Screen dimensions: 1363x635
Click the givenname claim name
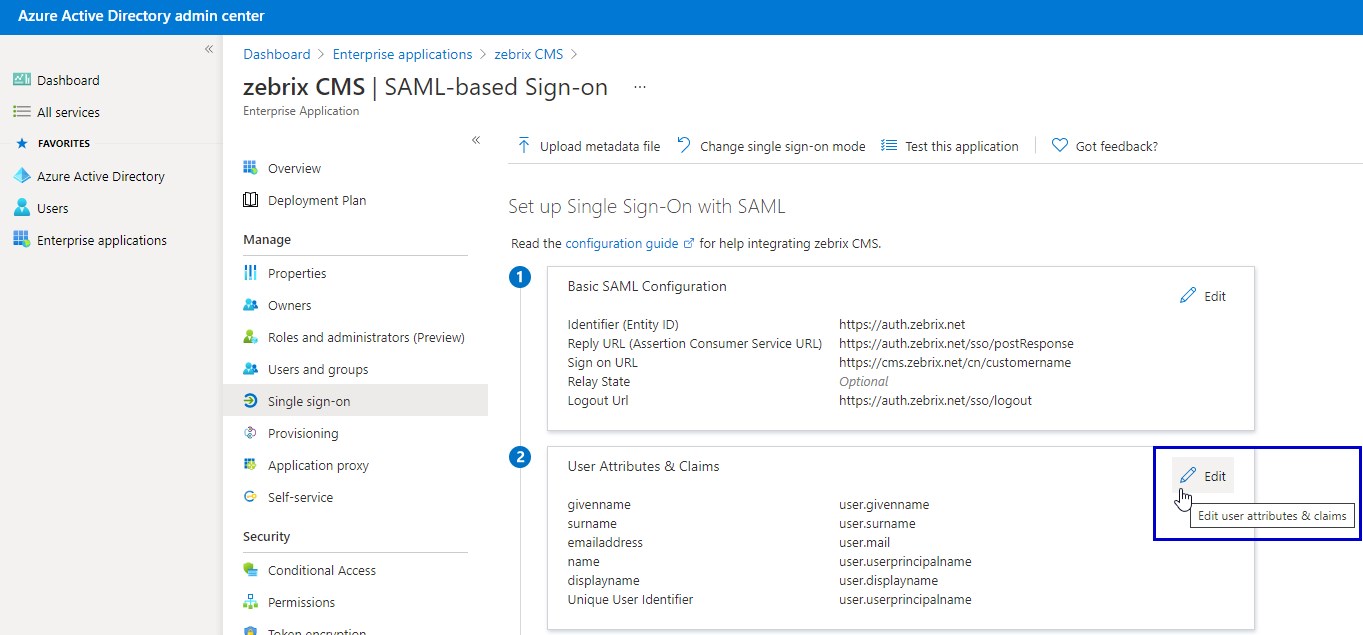[599, 504]
